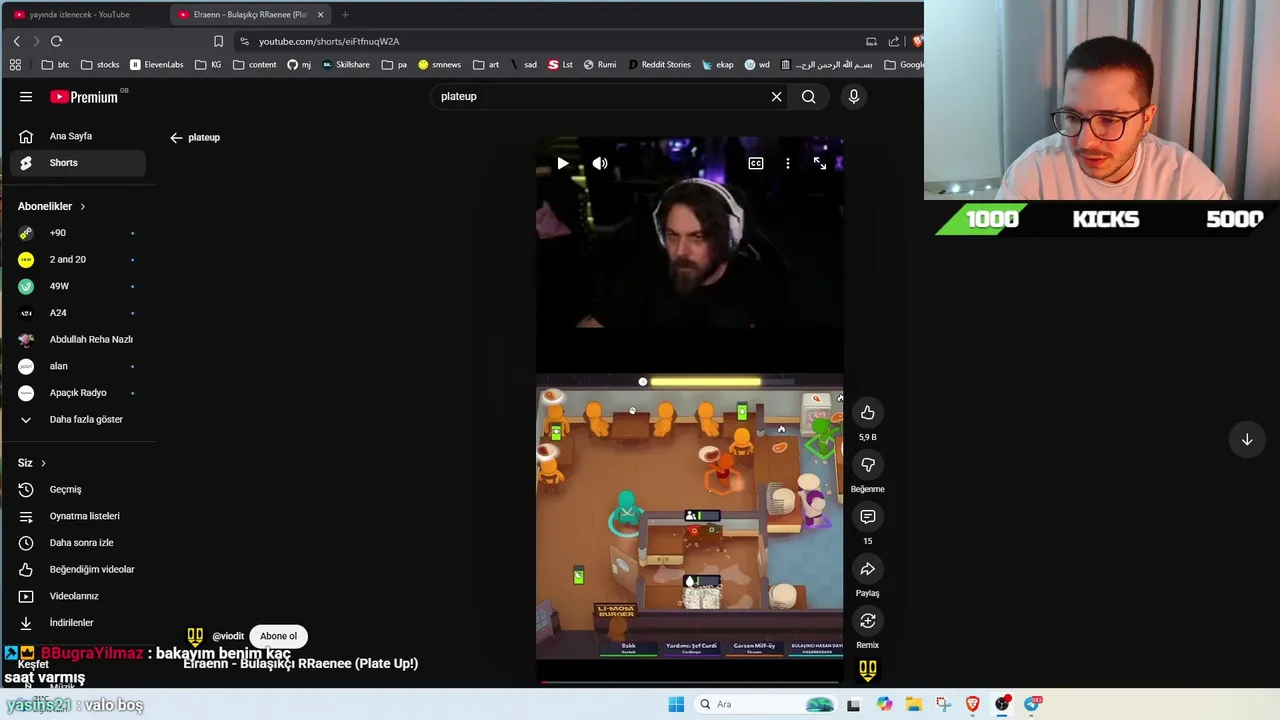Close the Elraenn Bulaşıkçı tab

point(320,15)
